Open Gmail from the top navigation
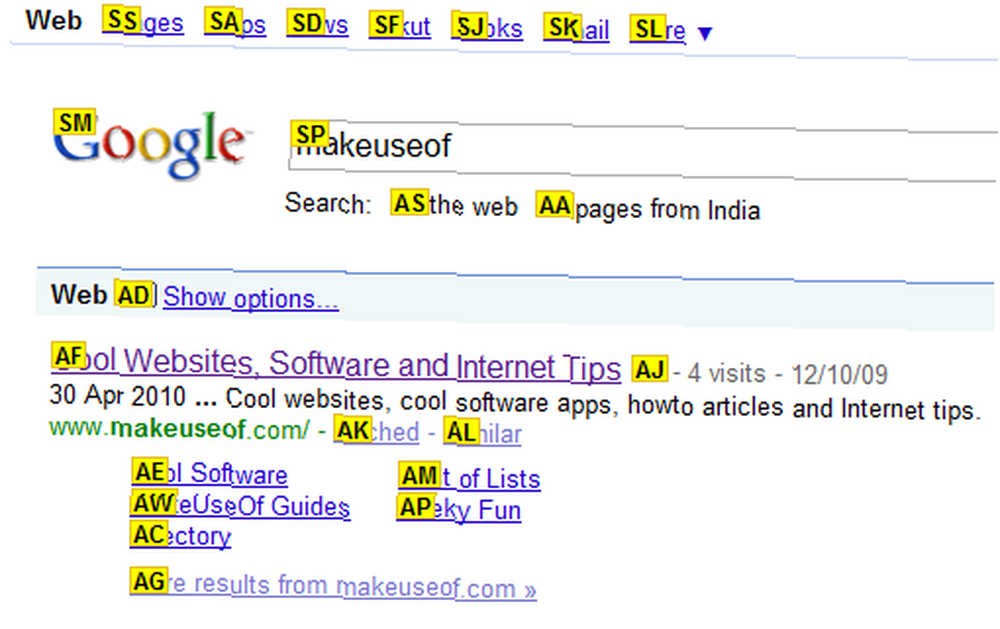Viewport: 1000px width, 629px height. [576, 28]
